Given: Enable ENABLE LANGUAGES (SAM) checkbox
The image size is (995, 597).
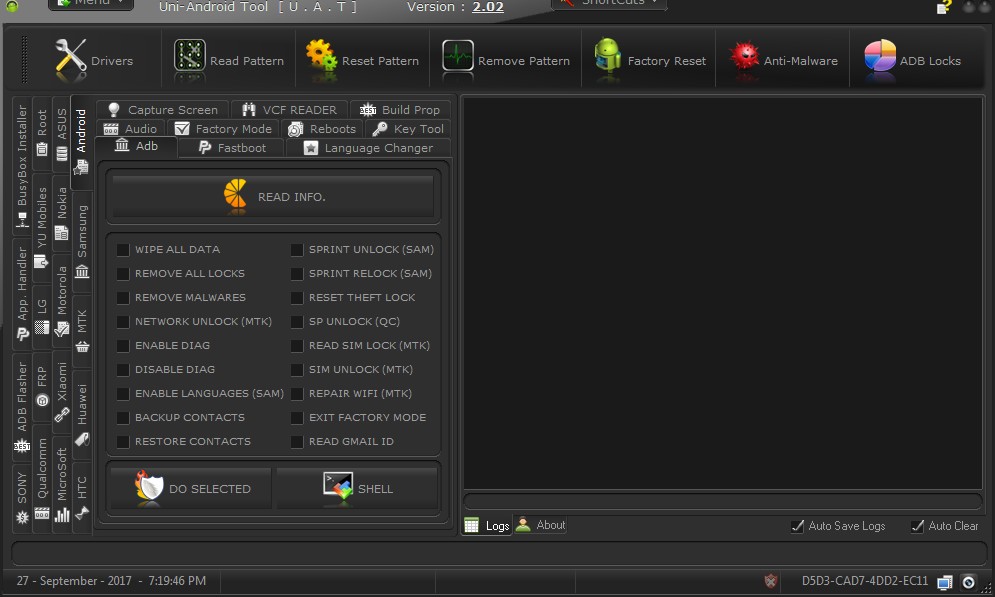Looking at the screenshot, I should click(123, 393).
